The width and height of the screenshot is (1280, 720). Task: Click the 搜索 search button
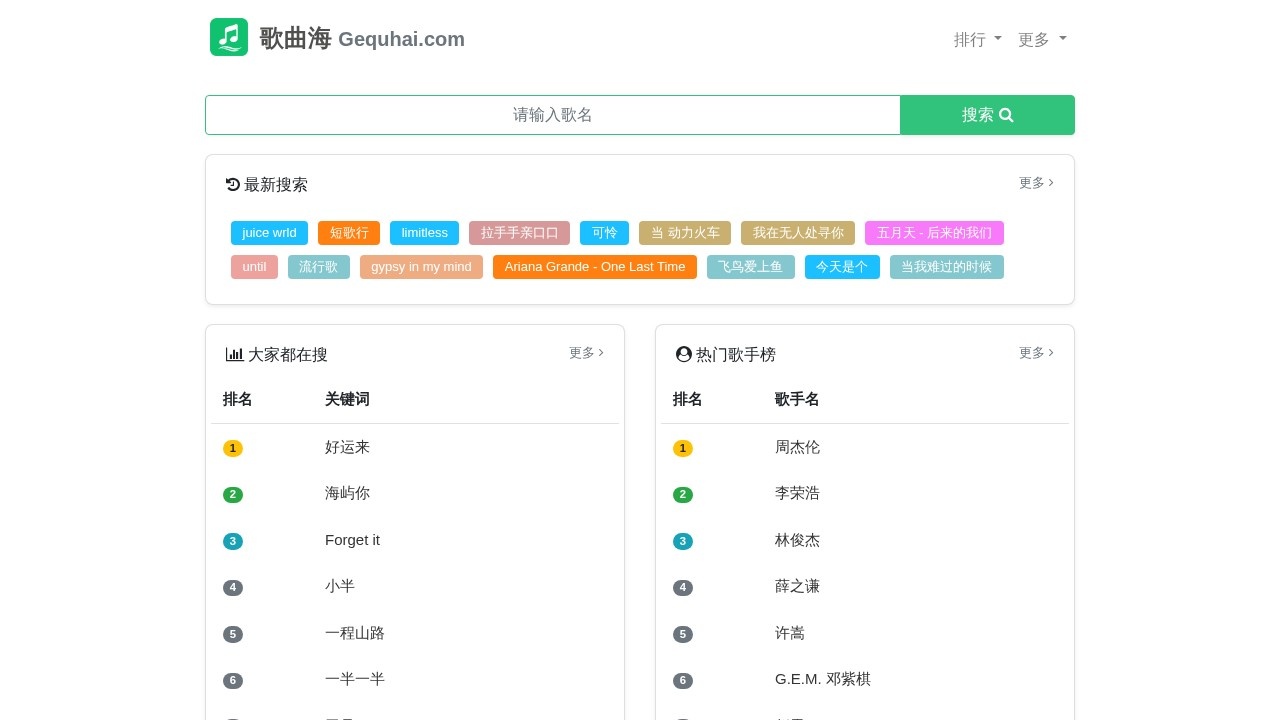tap(987, 115)
